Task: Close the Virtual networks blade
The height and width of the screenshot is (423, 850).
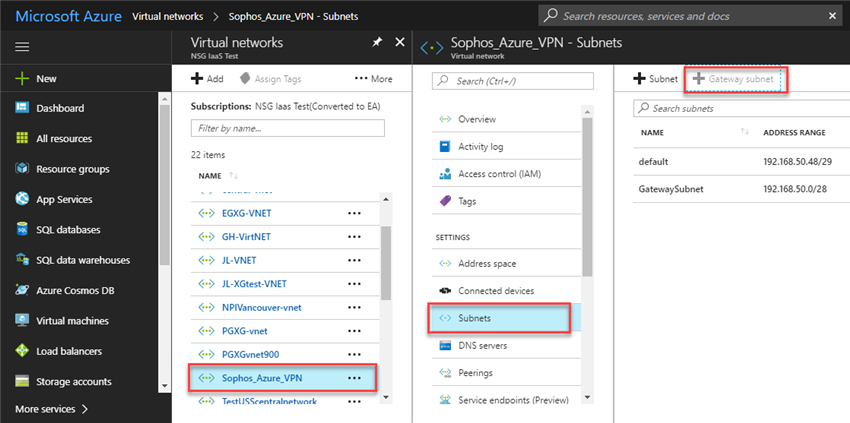Action: coord(400,42)
